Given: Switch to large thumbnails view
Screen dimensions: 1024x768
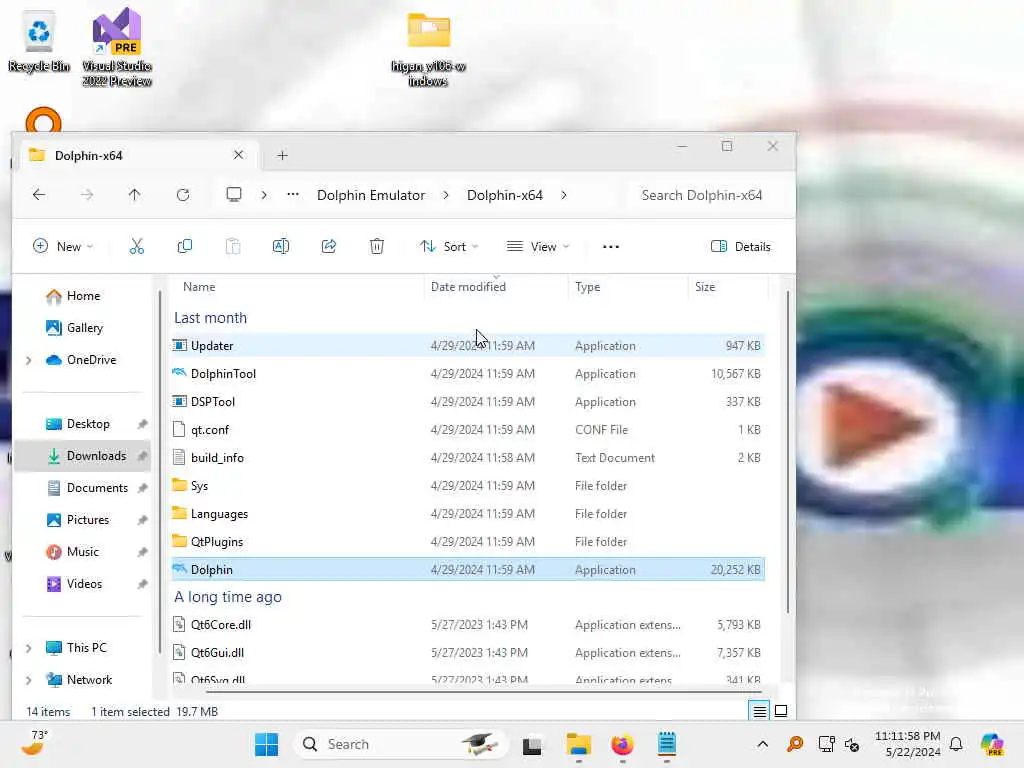Looking at the screenshot, I should pyautogui.click(x=780, y=711).
